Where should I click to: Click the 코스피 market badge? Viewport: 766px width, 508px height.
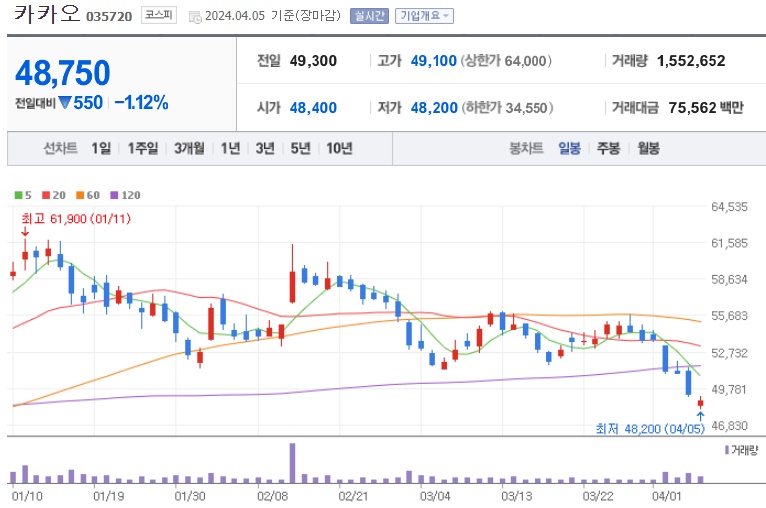159,15
